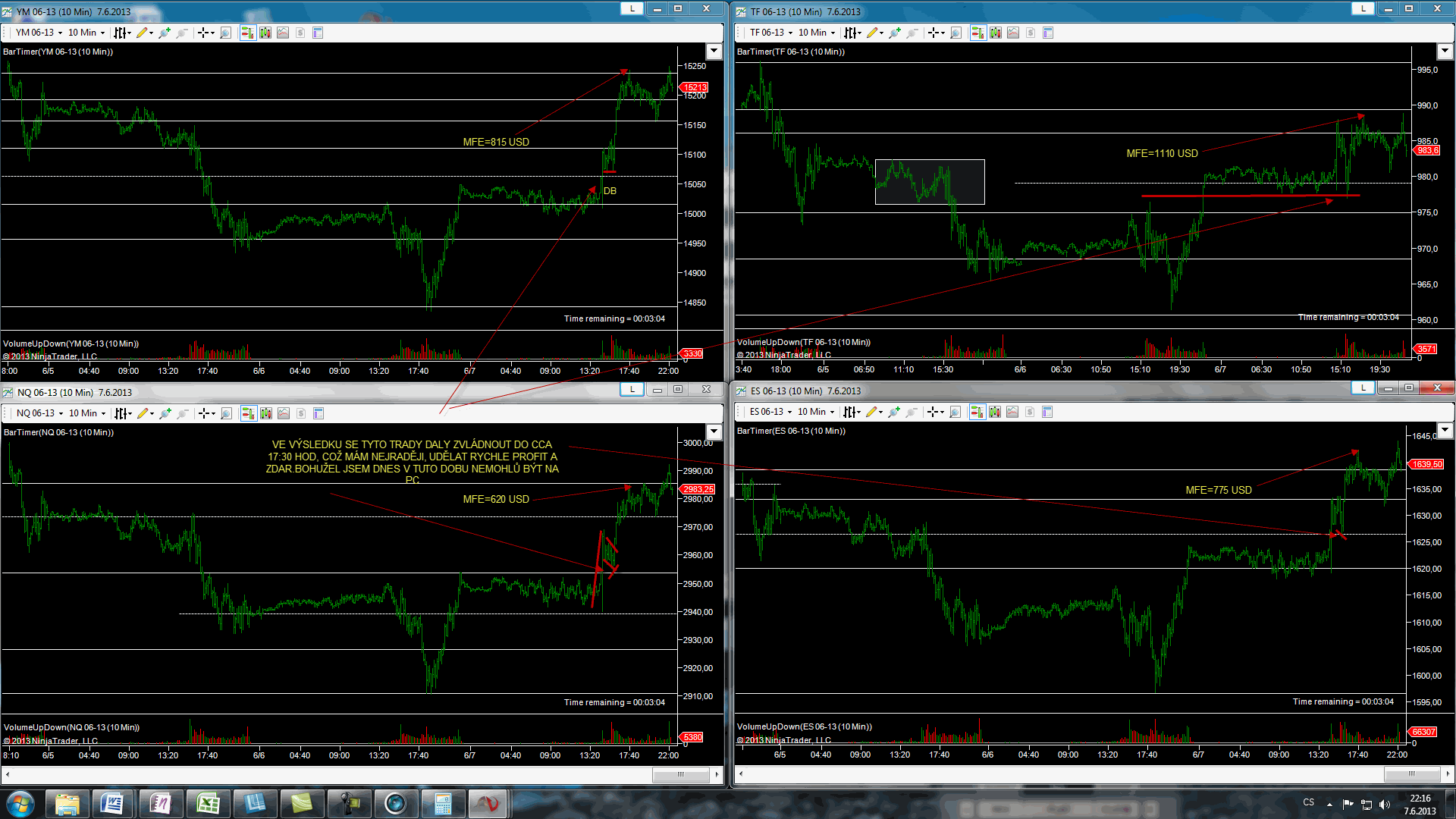1456x819 pixels.
Task: Click zoom in magnifier on YM toolbar
Action: pos(165,33)
